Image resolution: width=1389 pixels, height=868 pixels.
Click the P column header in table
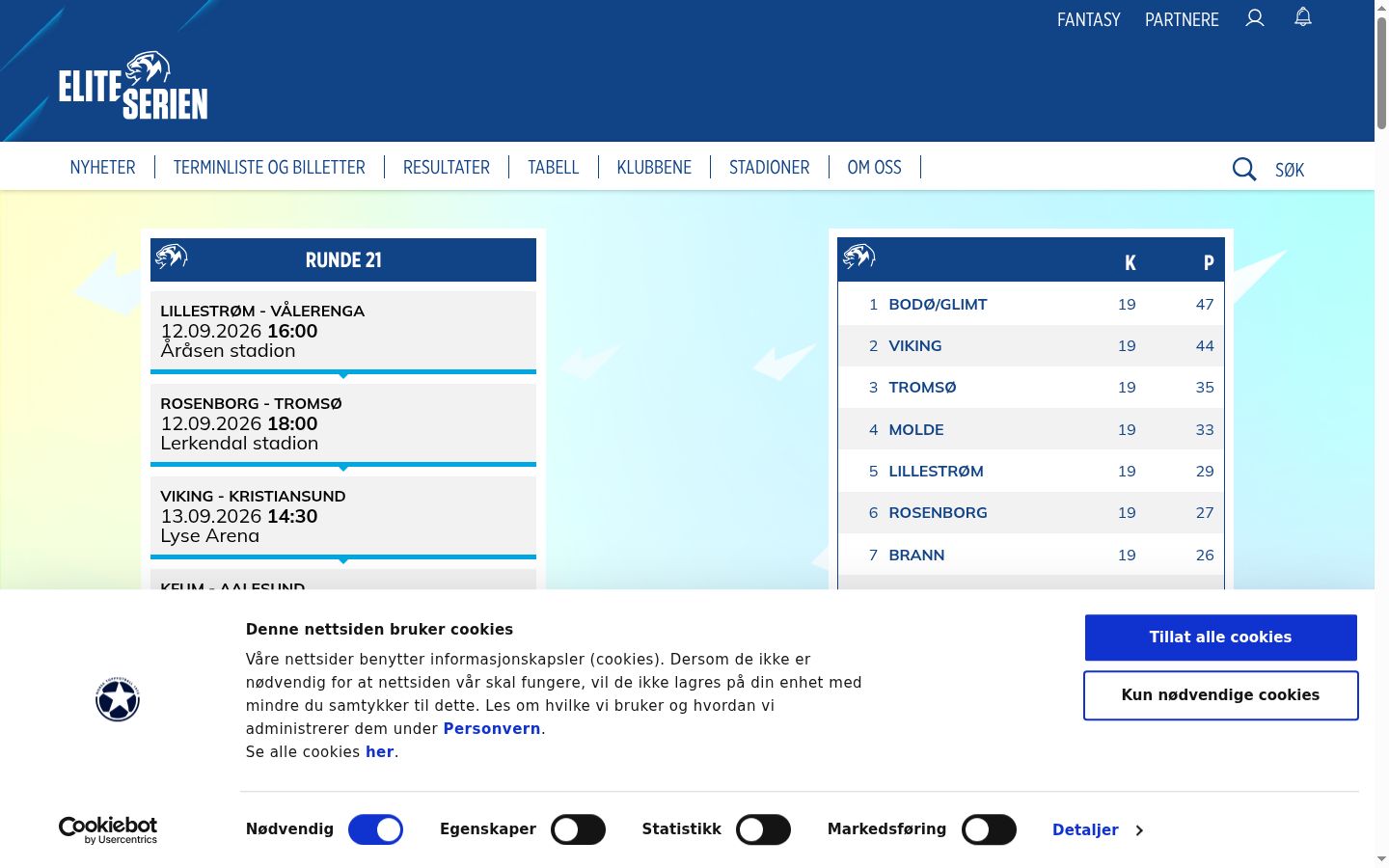coord(1209,262)
